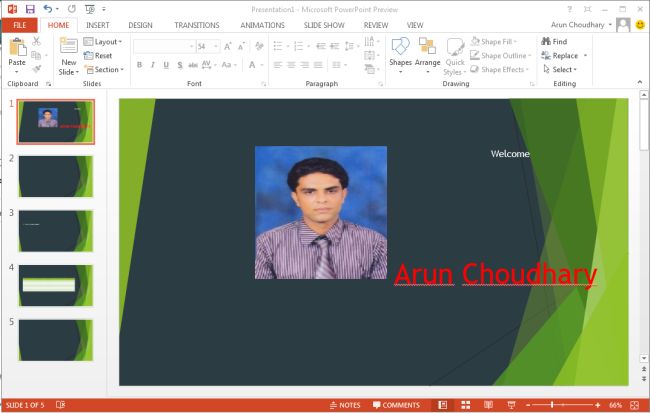
Task: Open the font name combo box
Action: click(164, 46)
